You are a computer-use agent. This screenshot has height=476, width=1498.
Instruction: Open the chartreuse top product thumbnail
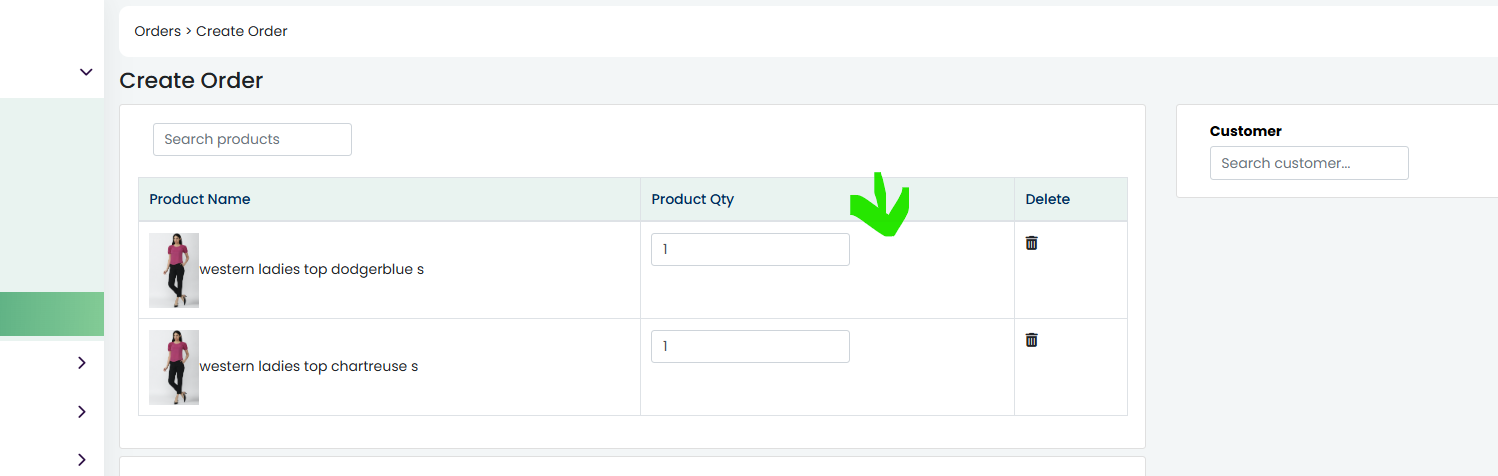174,367
